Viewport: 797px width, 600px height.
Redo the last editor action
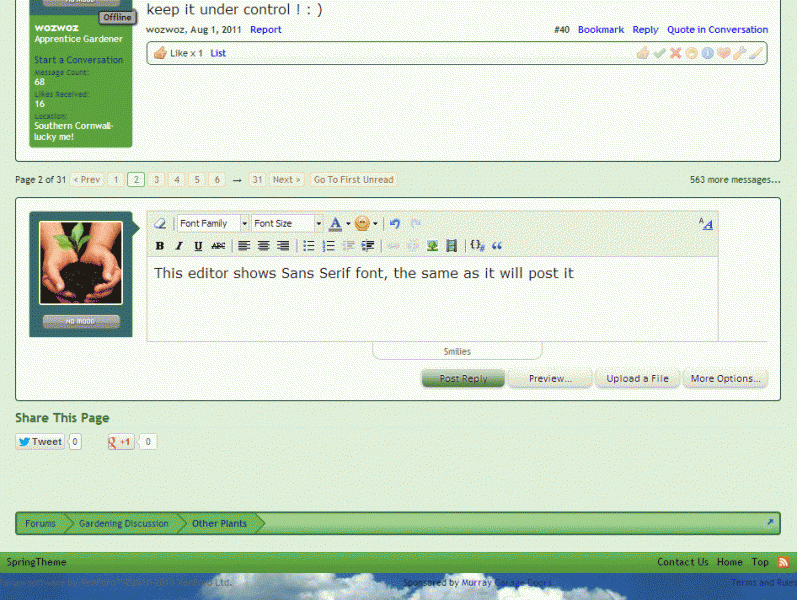tap(416, 223)
